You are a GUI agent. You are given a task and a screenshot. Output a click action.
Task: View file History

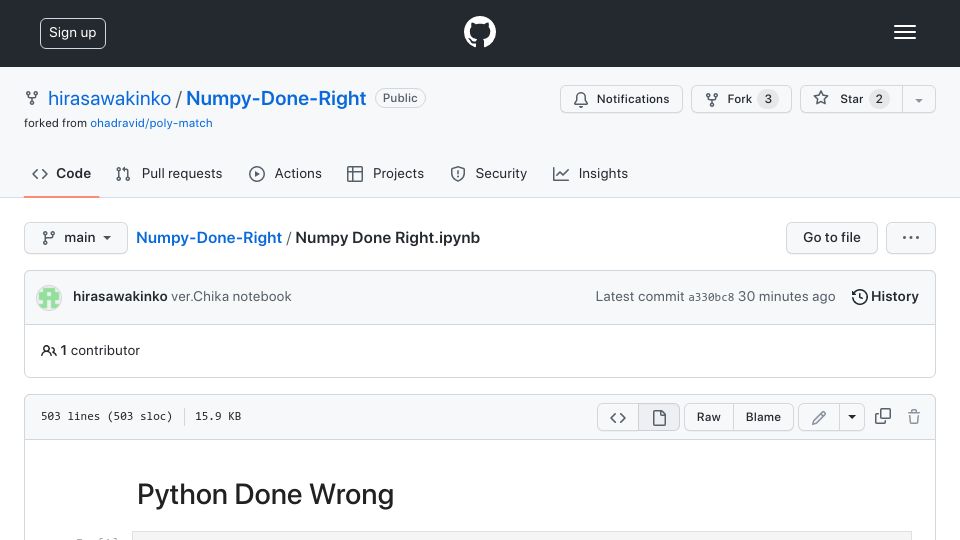click(885, 296)
